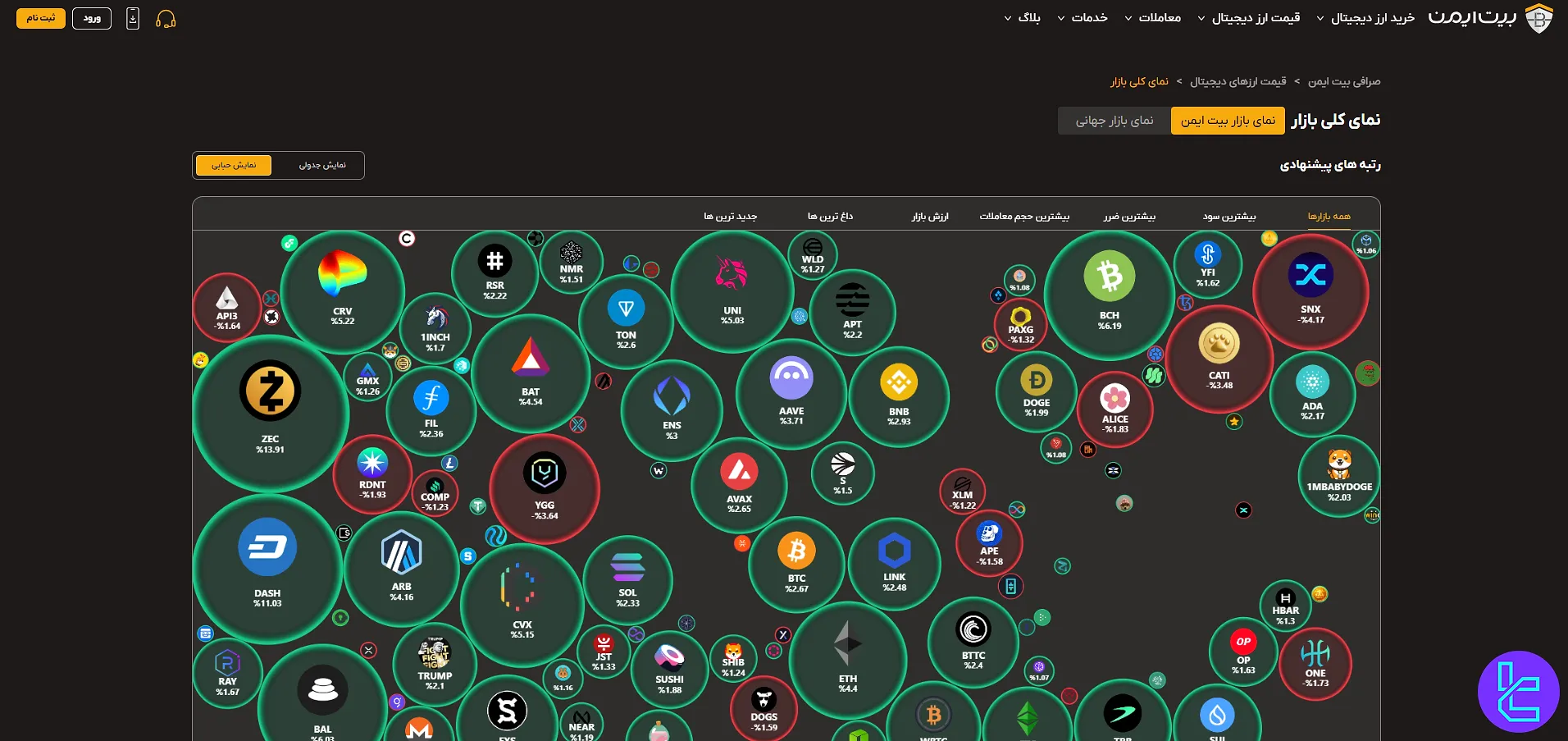
Task: Open the بیشترین سود tab
Action: [x=1228, y=217]
